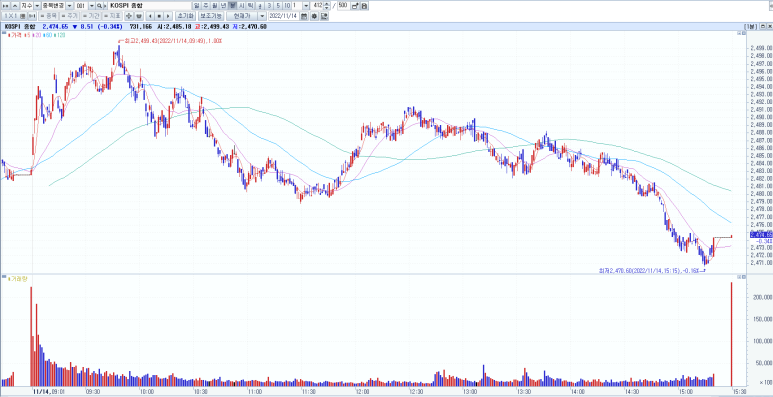Screen dimensions: 773x397
Task: Click the magnifier search icon beside code 001
Action: pyautogui.click(x=99, y=6)
